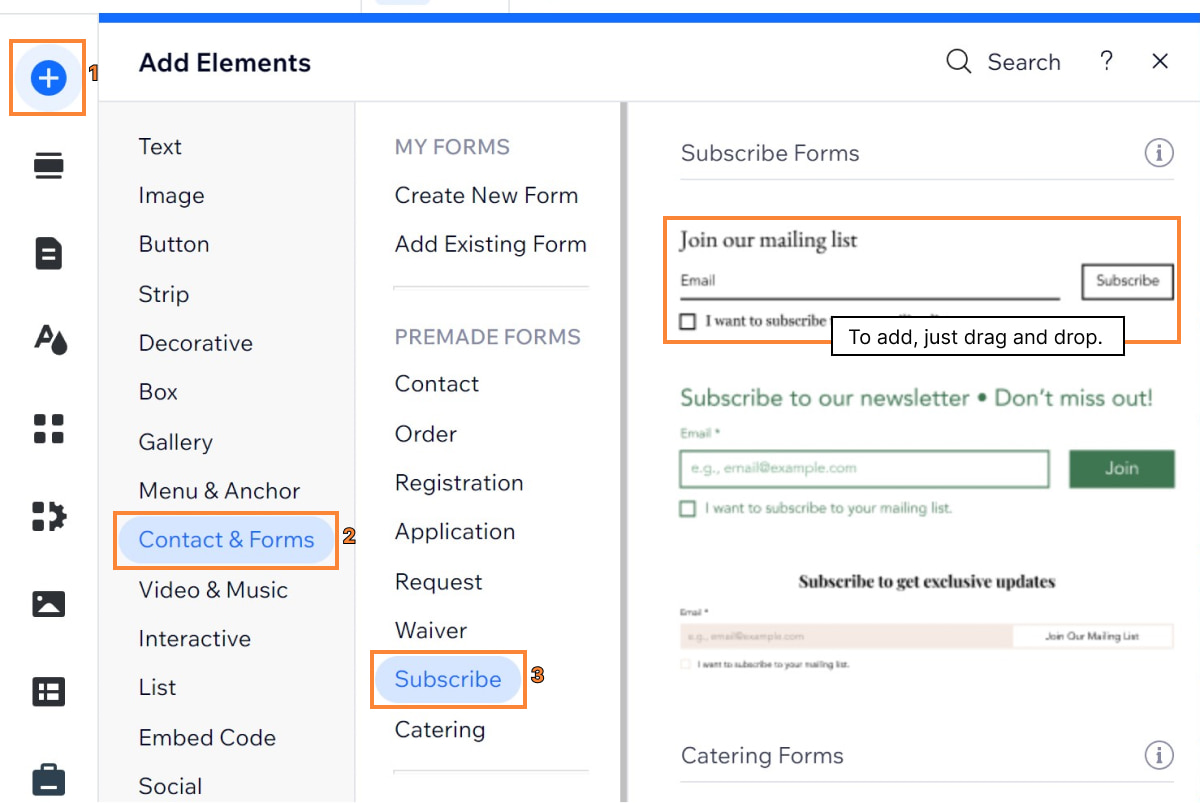The image size is (1200, 803).
Task: Tick checkbox under exclusive updates form
Action: tap(686, 664)
